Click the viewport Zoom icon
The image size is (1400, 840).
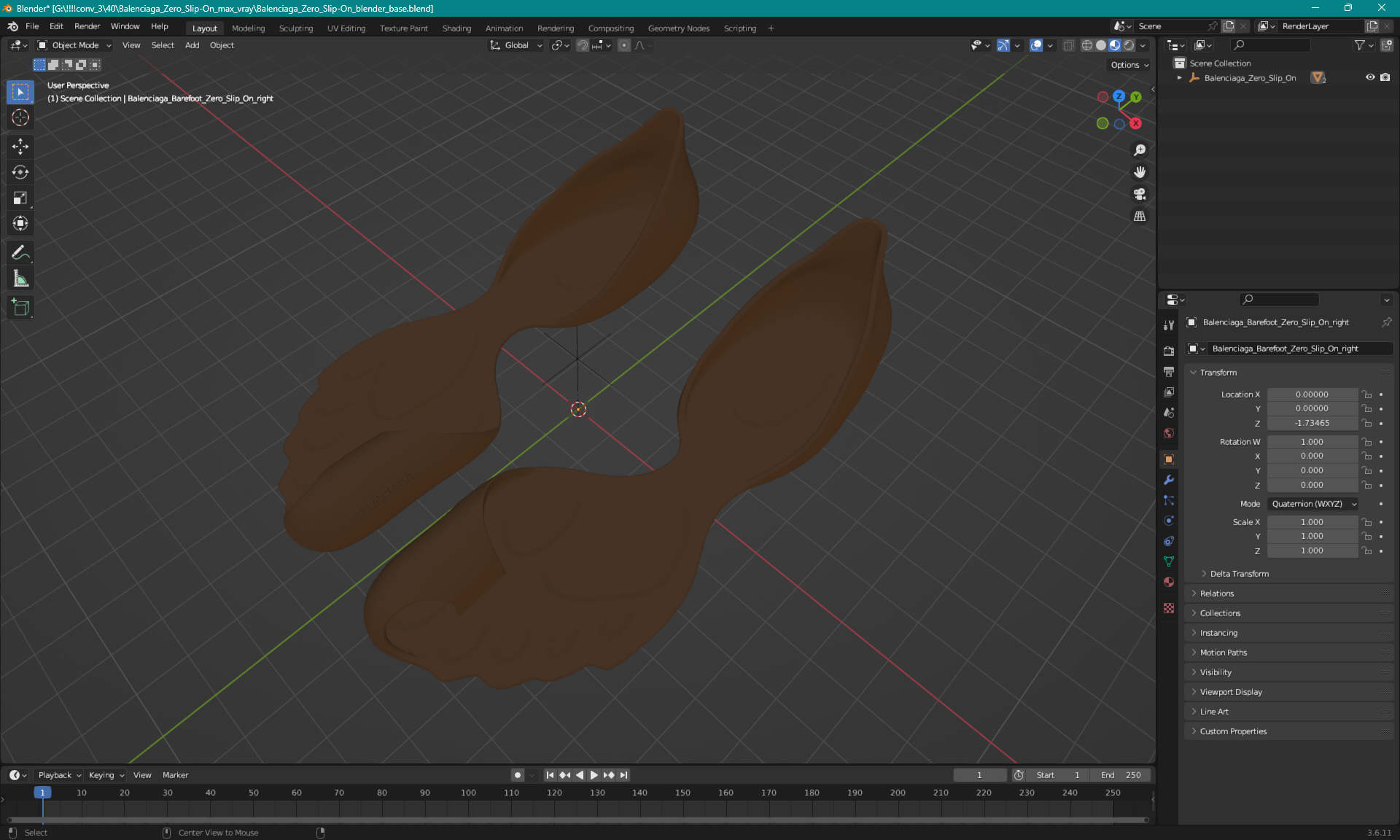pyautogui.click(x=1140, y=150)
